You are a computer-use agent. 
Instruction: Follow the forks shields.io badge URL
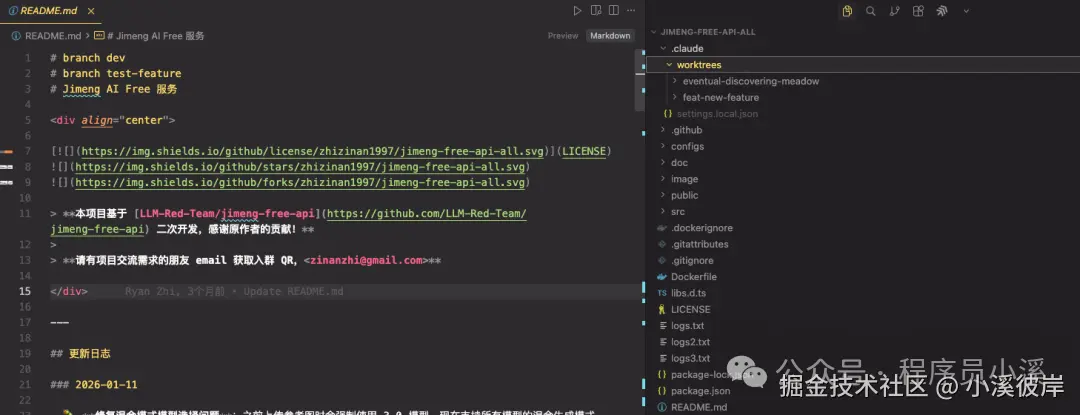pyautogui.click(x=301, y=183)
